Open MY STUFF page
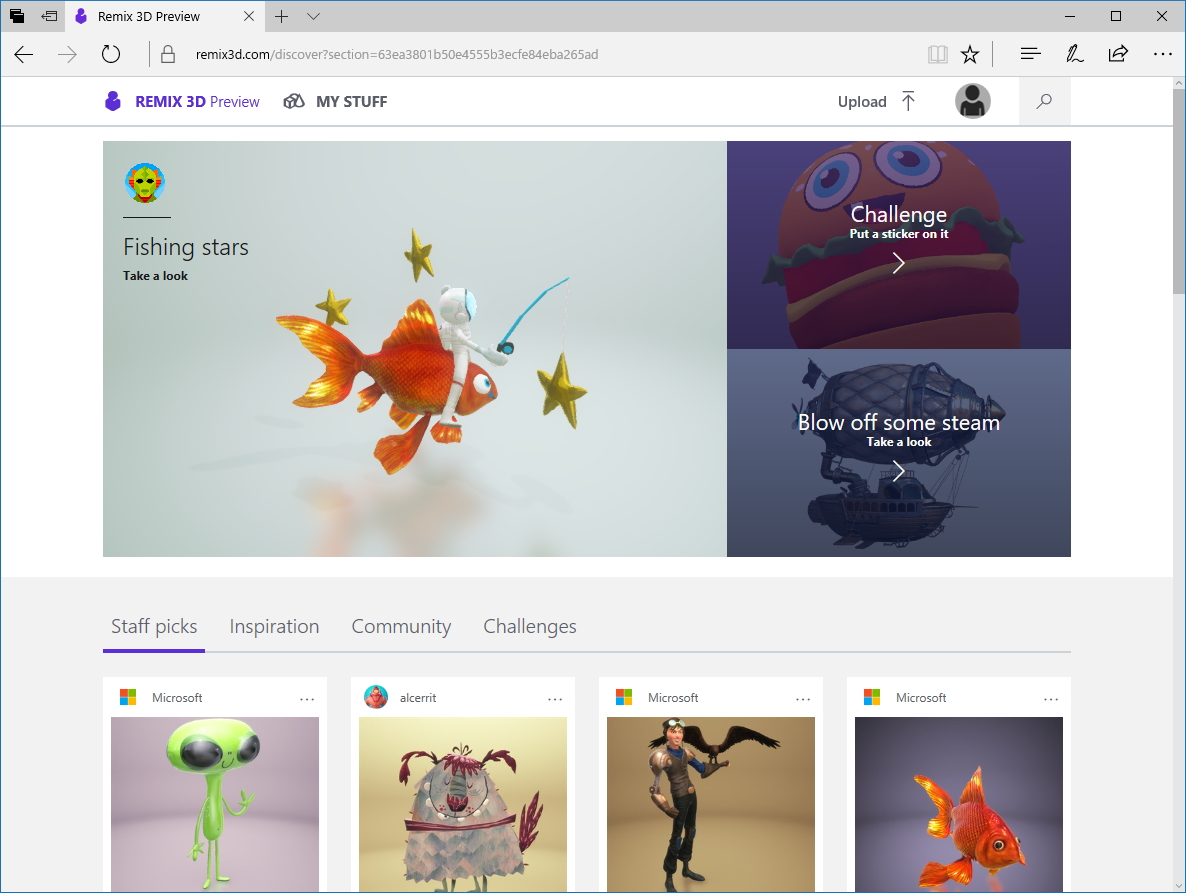Image resolution: width=1186 pixels, height=893 pixels. 352,102
